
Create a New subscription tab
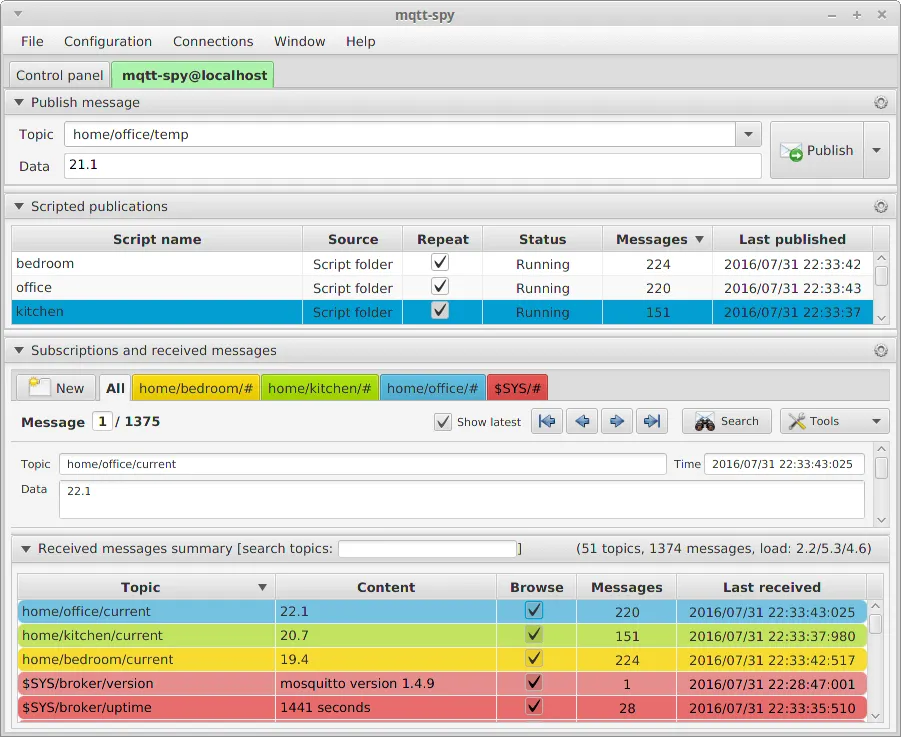(x=56, y=388)
